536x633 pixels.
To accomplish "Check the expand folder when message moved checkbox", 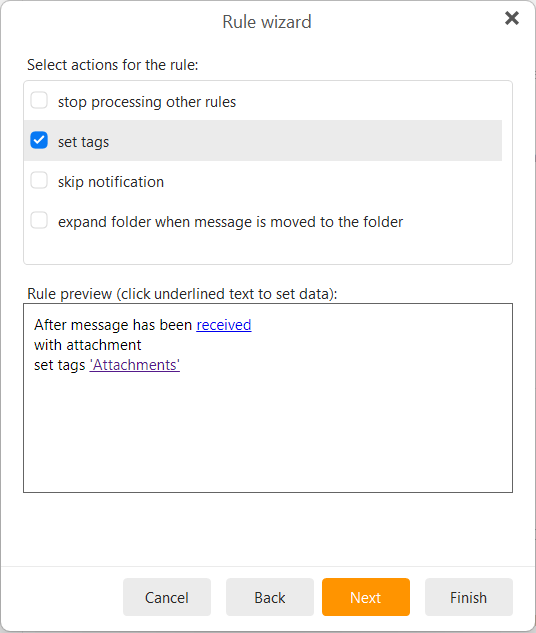I will (x=39, y=220).
